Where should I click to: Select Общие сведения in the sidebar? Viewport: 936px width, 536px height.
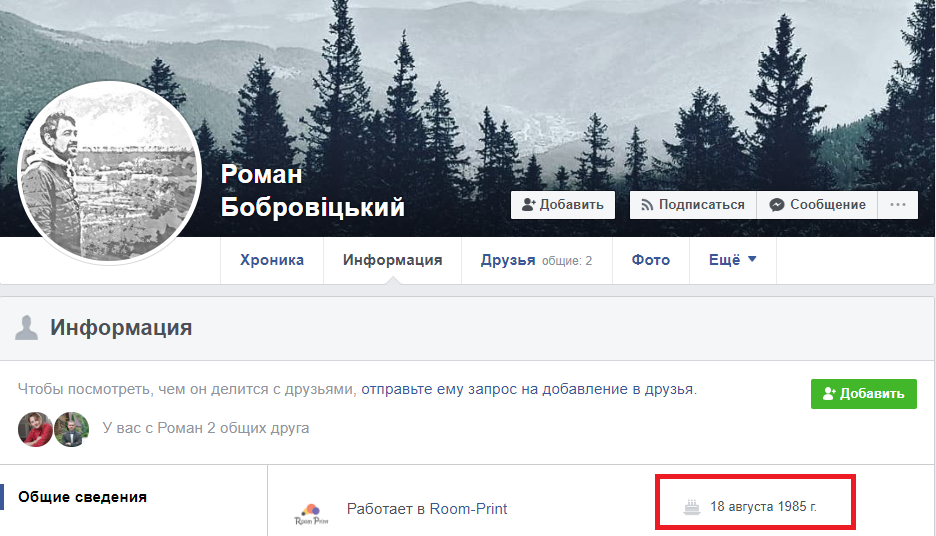(82, 497)
